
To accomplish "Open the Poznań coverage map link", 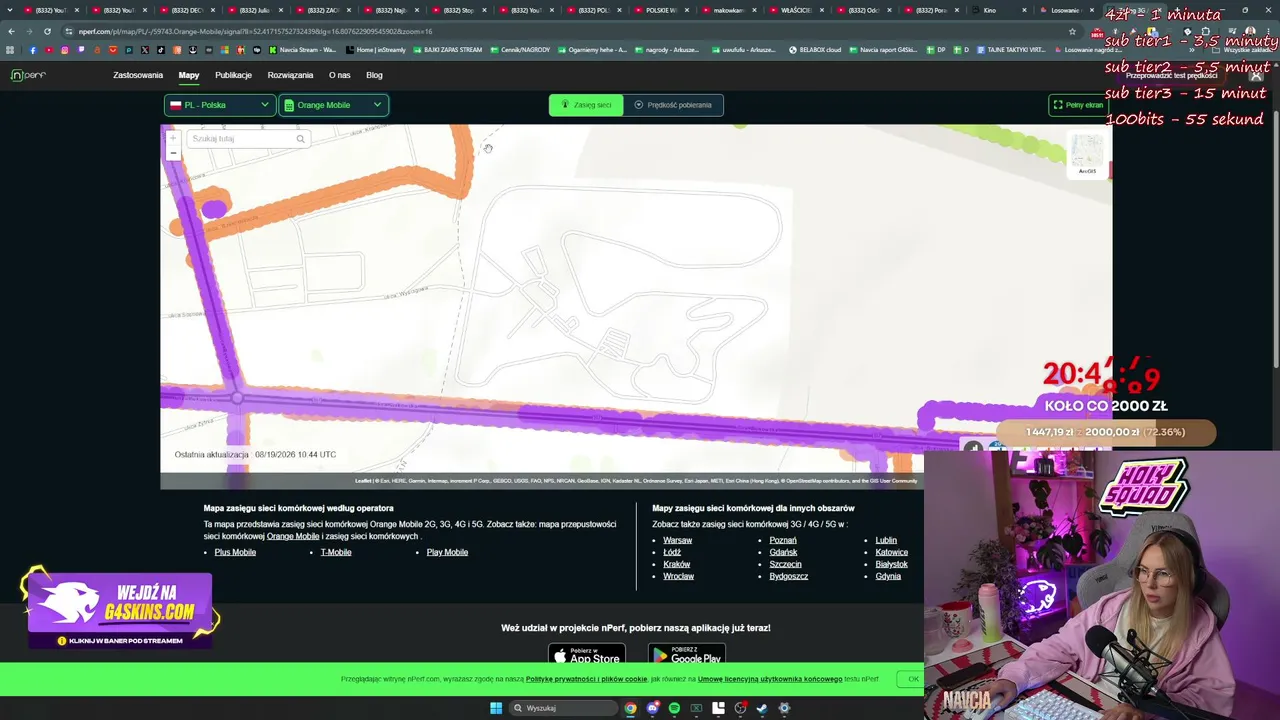I will click(783, 540).
